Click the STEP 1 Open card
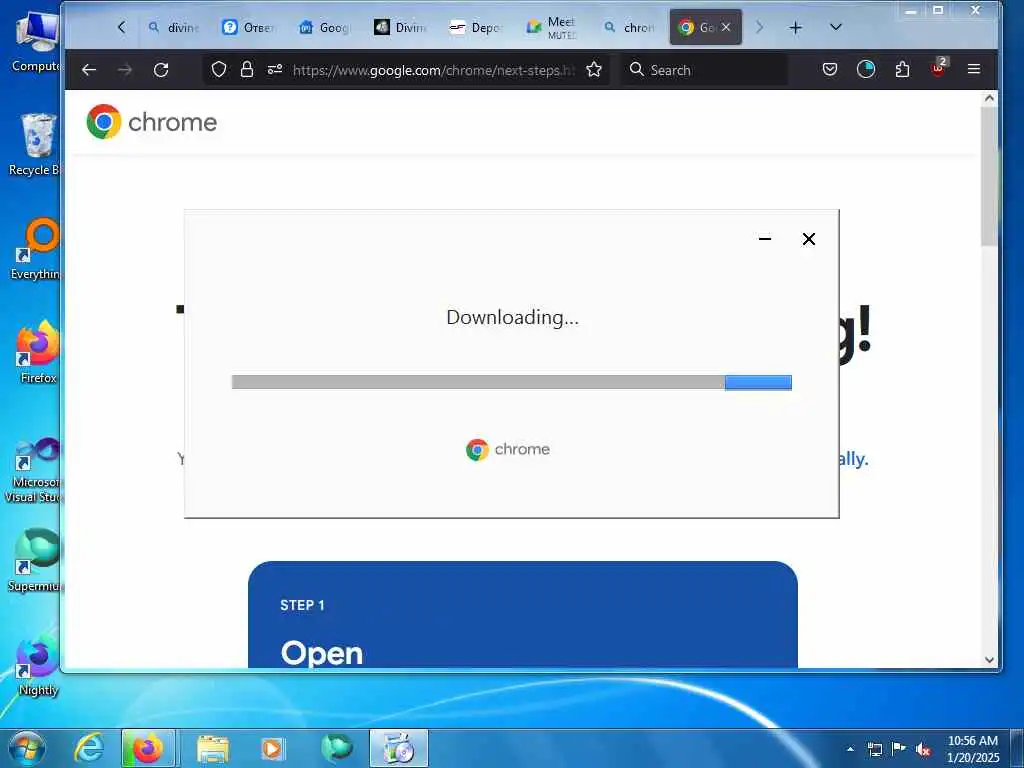 click(522, 614)
